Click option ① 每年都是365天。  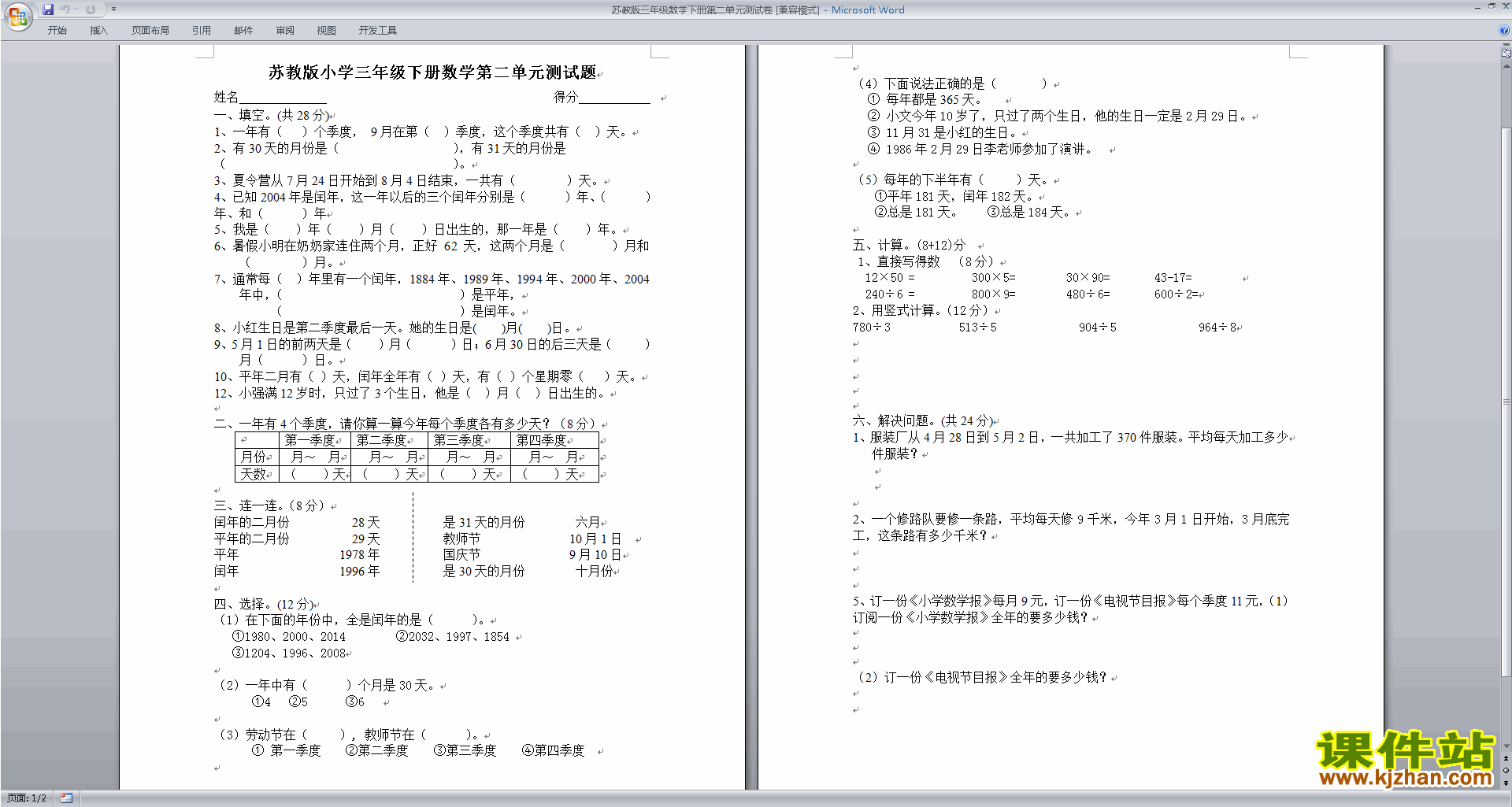tap(925, 99)
